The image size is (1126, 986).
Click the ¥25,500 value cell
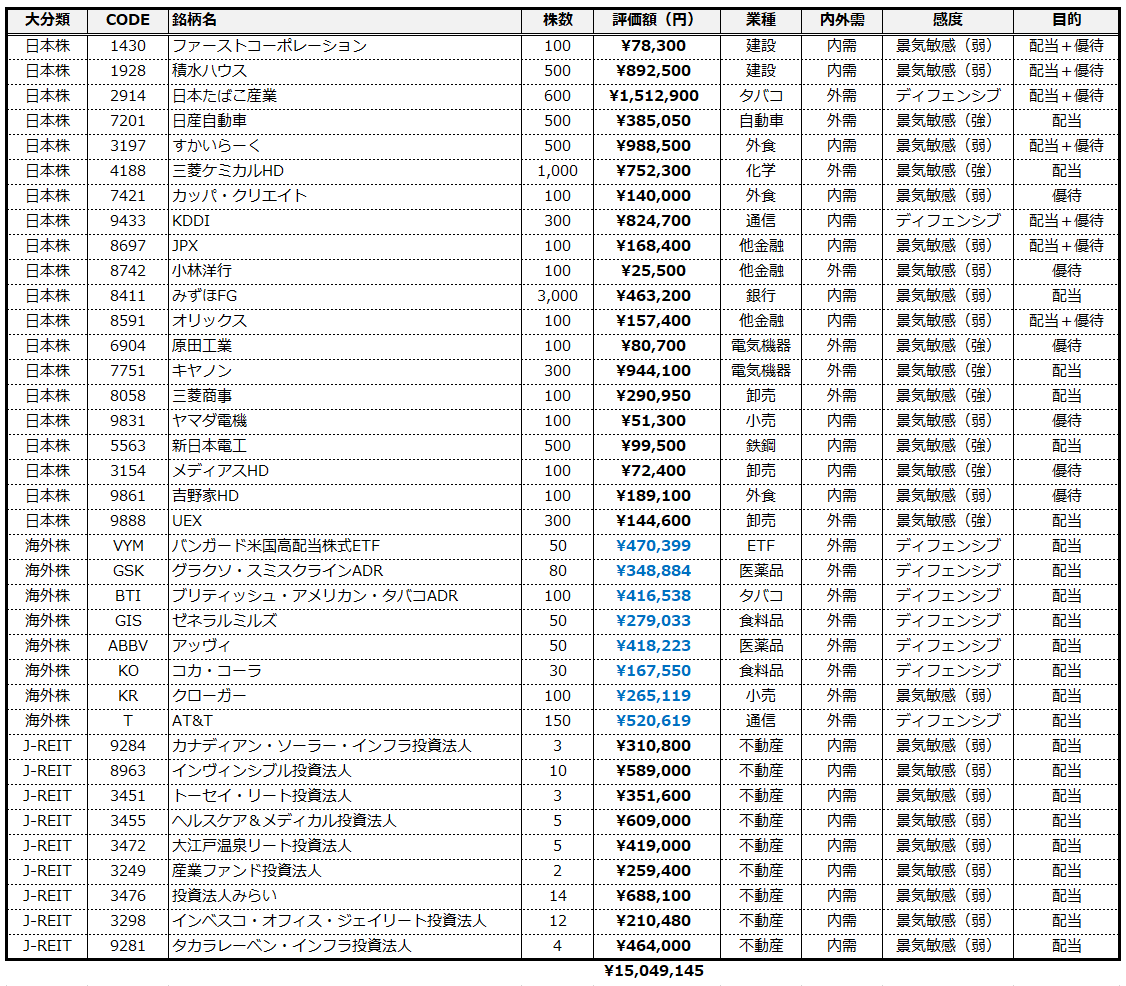pyautogui.click(x=656, y=271)
